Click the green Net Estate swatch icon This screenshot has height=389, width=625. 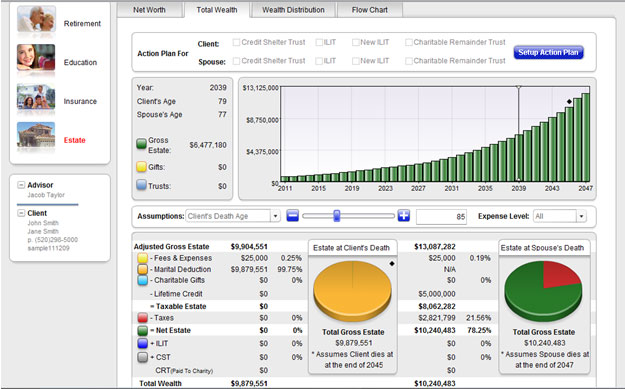tap(143, 330)
